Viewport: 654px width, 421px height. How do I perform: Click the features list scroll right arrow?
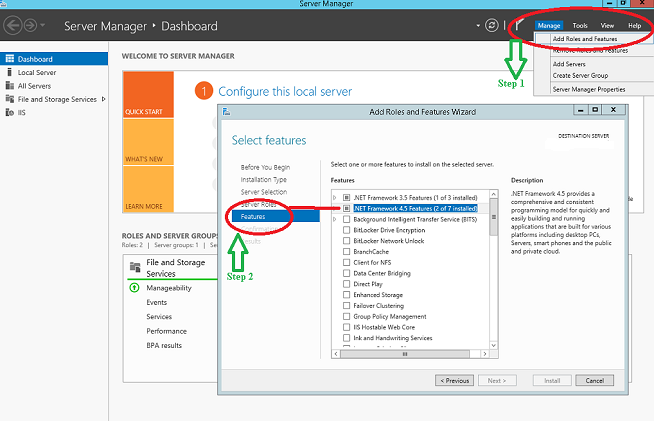(x=484, y=354)
